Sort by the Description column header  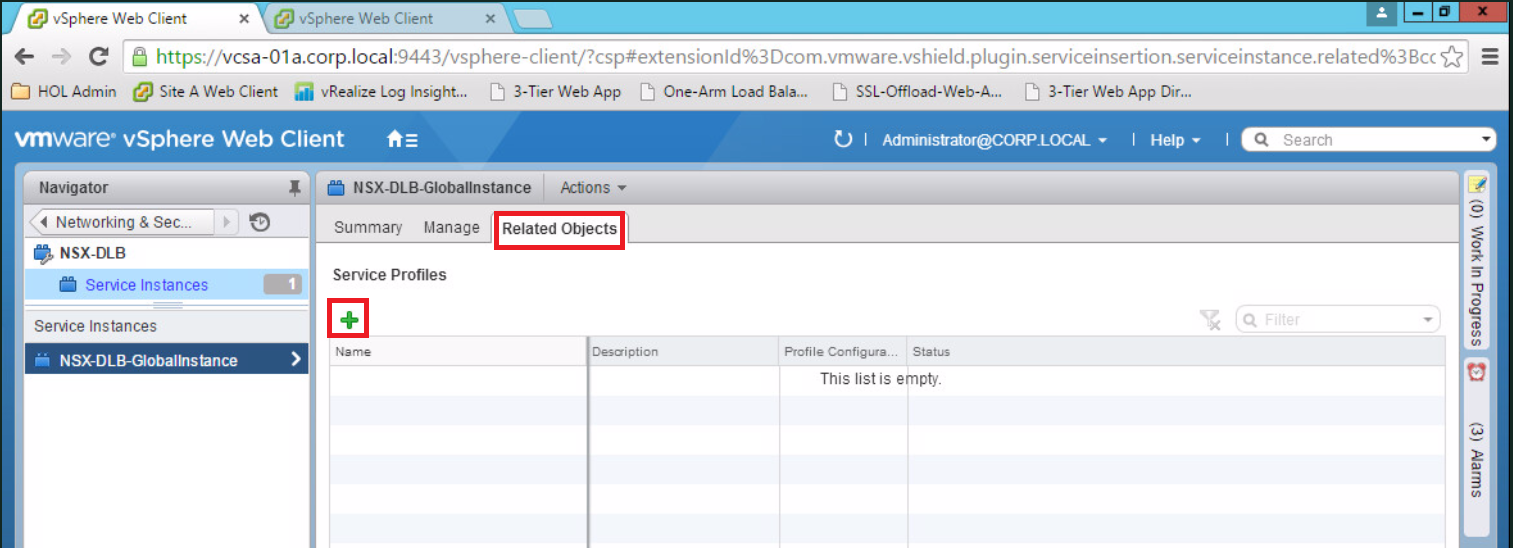[684, 351]
